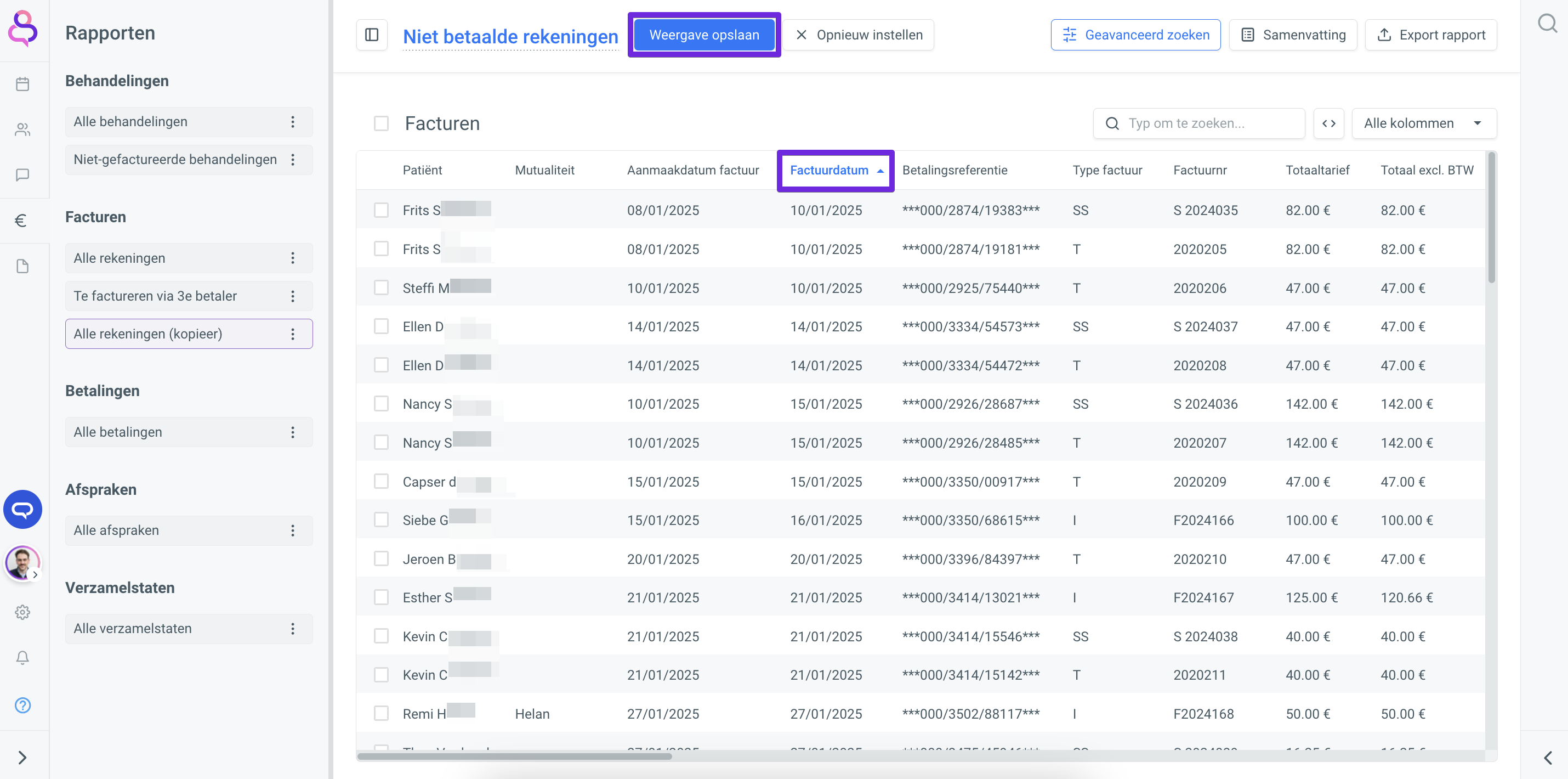Viewport: 1568px width, 779px height.
Task: Click the global search magnifier at top right
Action: (1547, 24)
